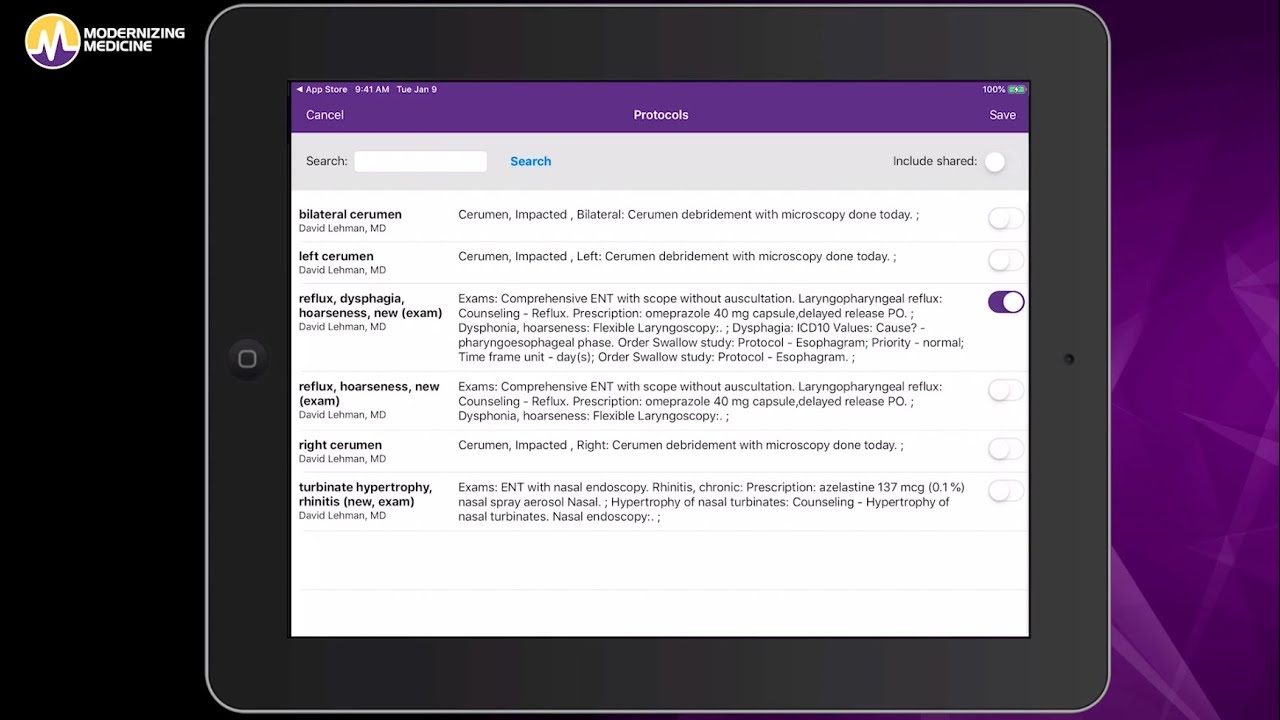Screen dimensions: 1280x720
Task: Select the 'left cerumen' protocol name
Action: [336, 256]
